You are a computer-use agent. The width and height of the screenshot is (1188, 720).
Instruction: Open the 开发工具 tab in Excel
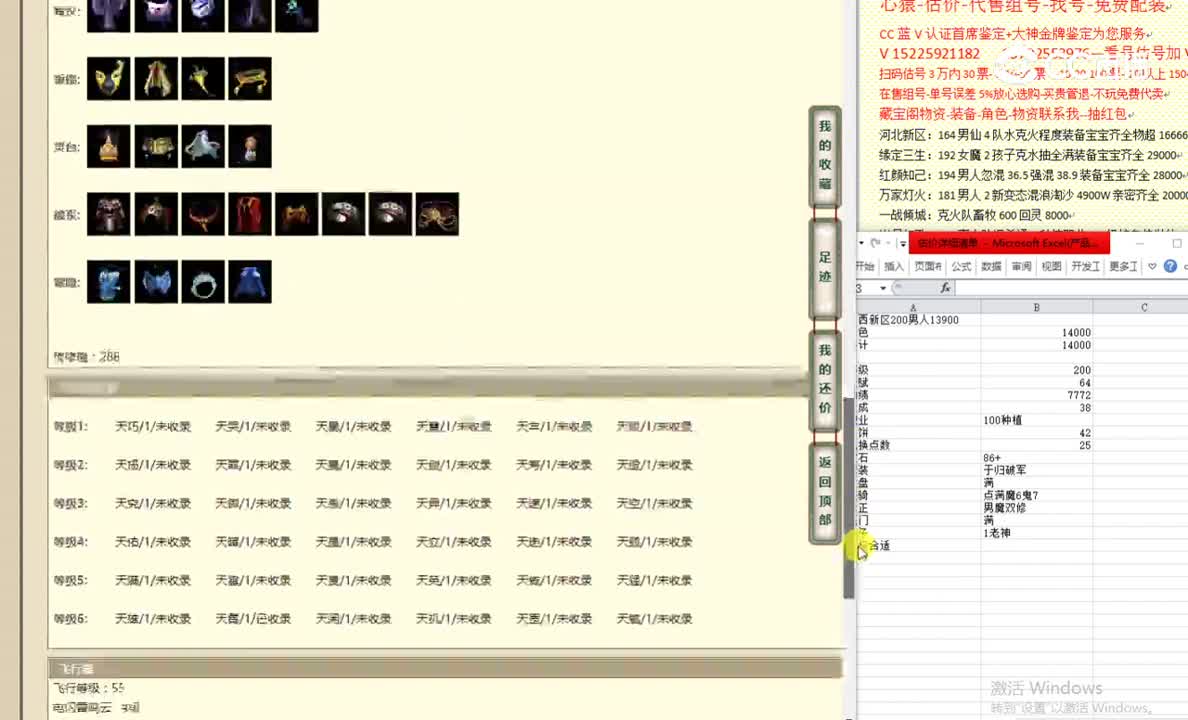1086,266
